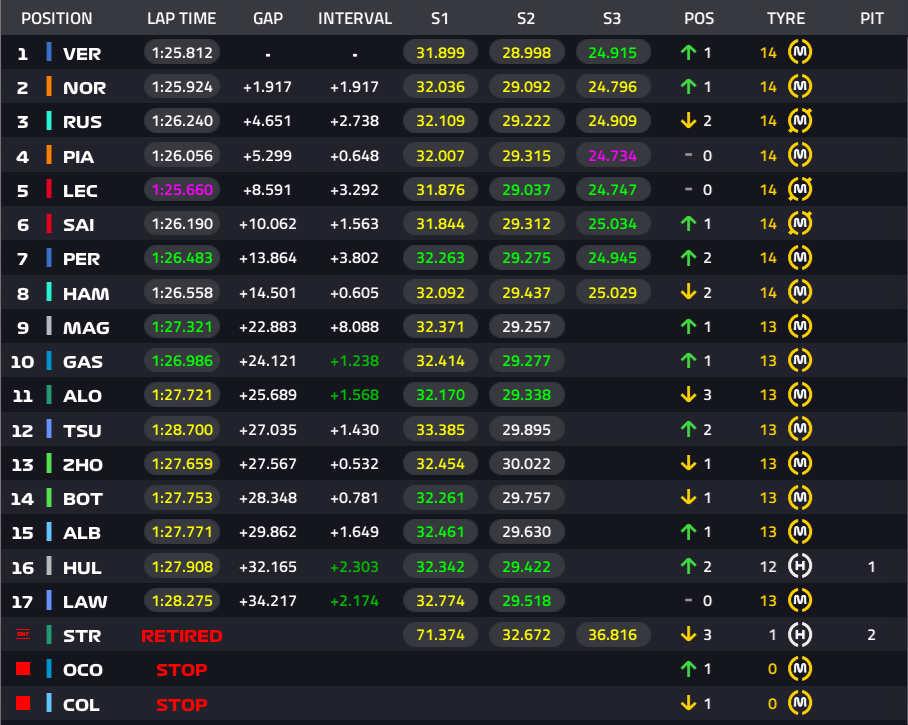This screenshot has width=908, height=725.
Task: Click the medium tyre icon in MAG row
Action: [x=800, y=326]
